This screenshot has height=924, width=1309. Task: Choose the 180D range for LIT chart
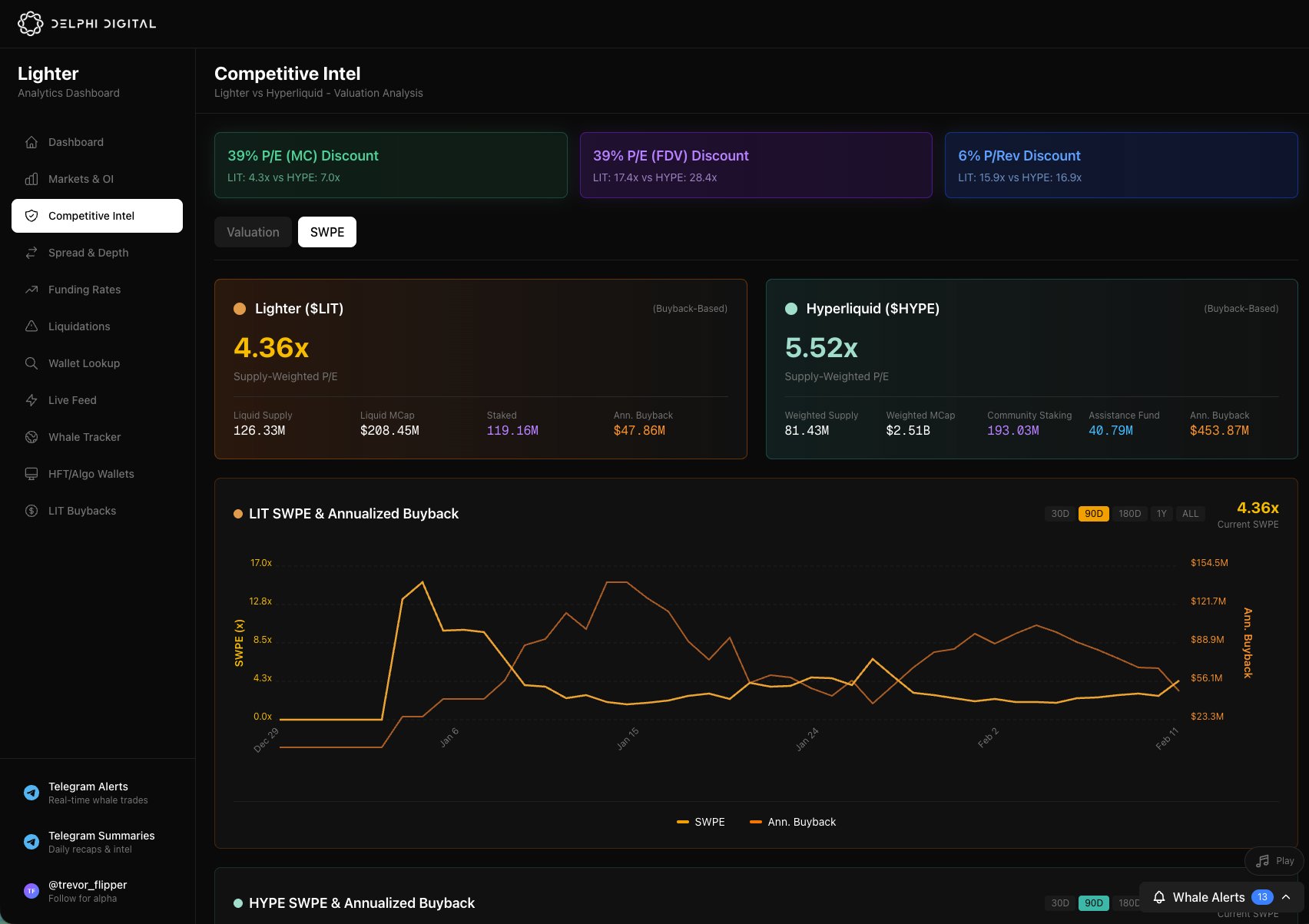1129,514
